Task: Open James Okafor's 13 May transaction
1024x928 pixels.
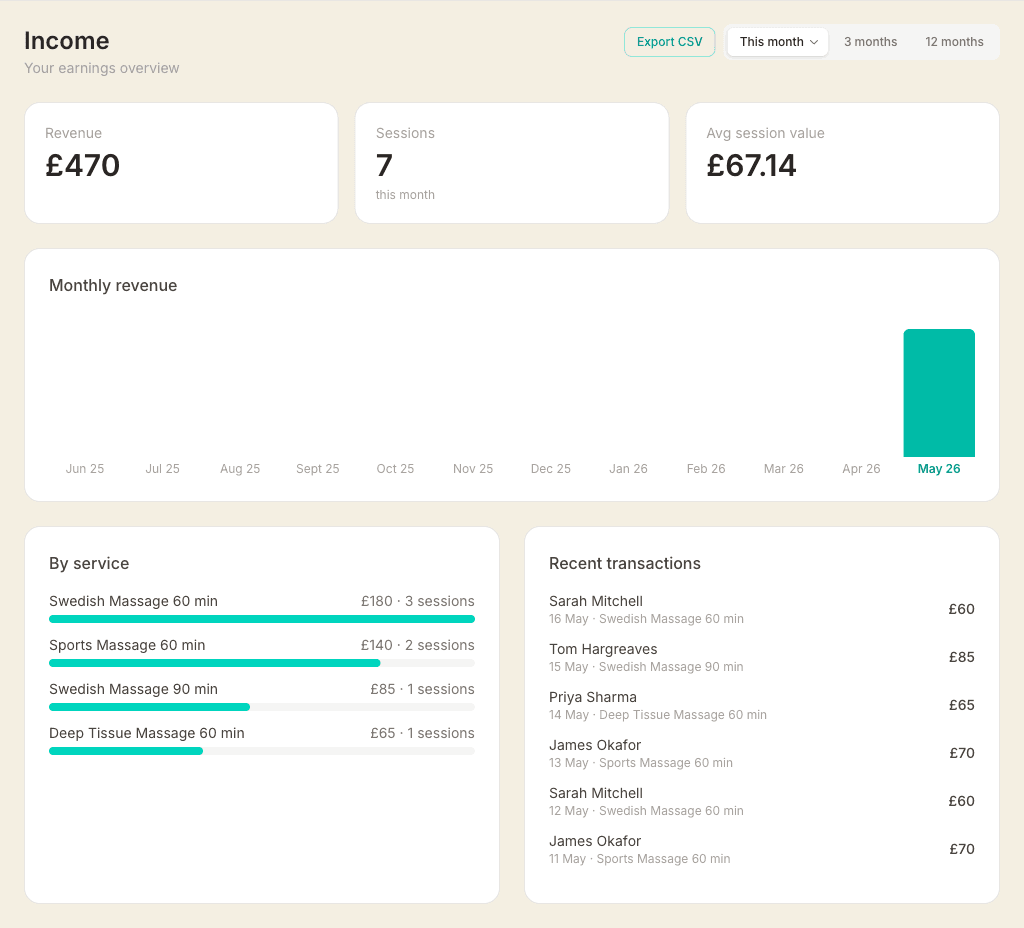Action: pos(761,753)
